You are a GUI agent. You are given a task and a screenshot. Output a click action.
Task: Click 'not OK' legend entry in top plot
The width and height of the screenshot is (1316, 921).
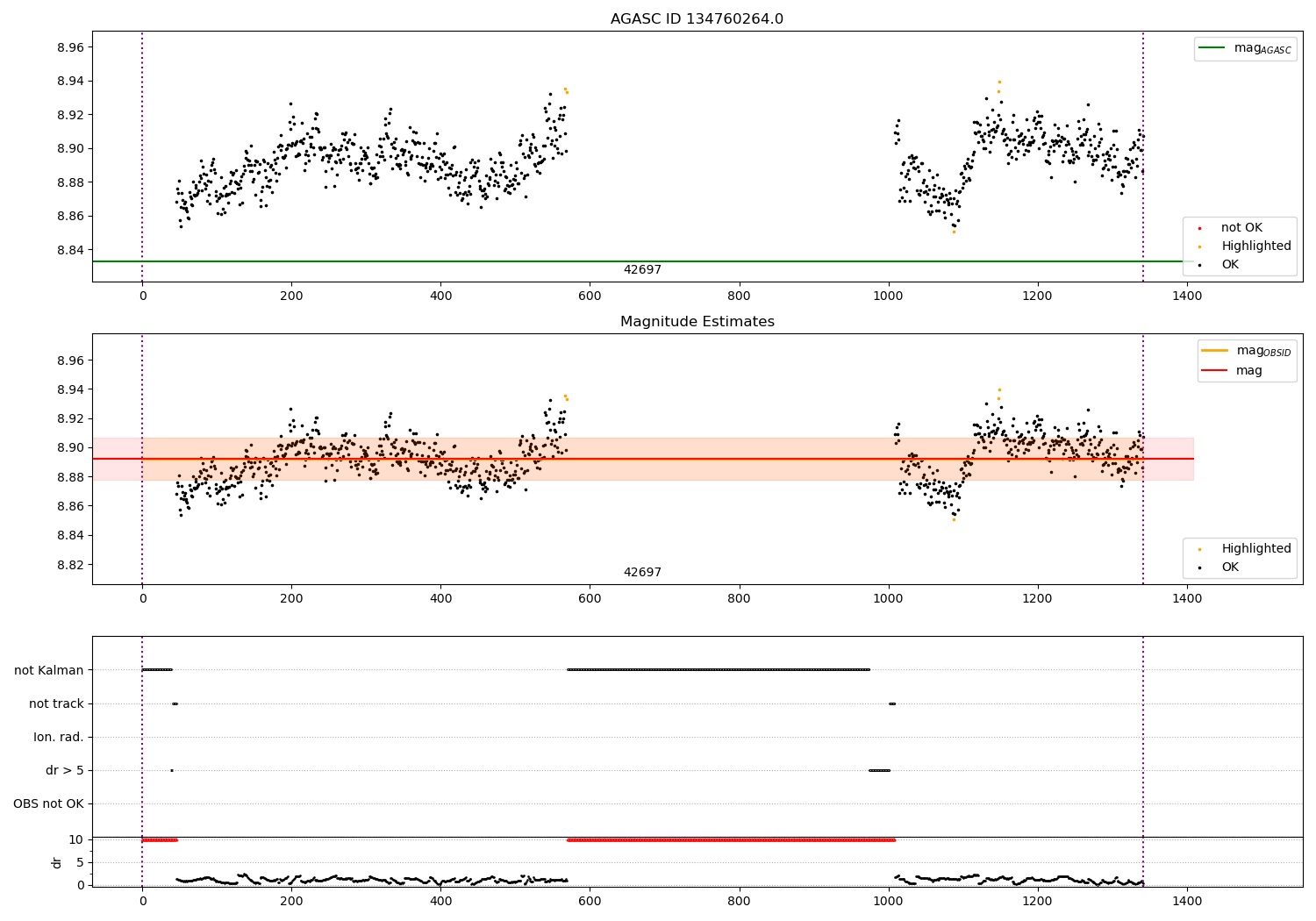click(1230, 228)
